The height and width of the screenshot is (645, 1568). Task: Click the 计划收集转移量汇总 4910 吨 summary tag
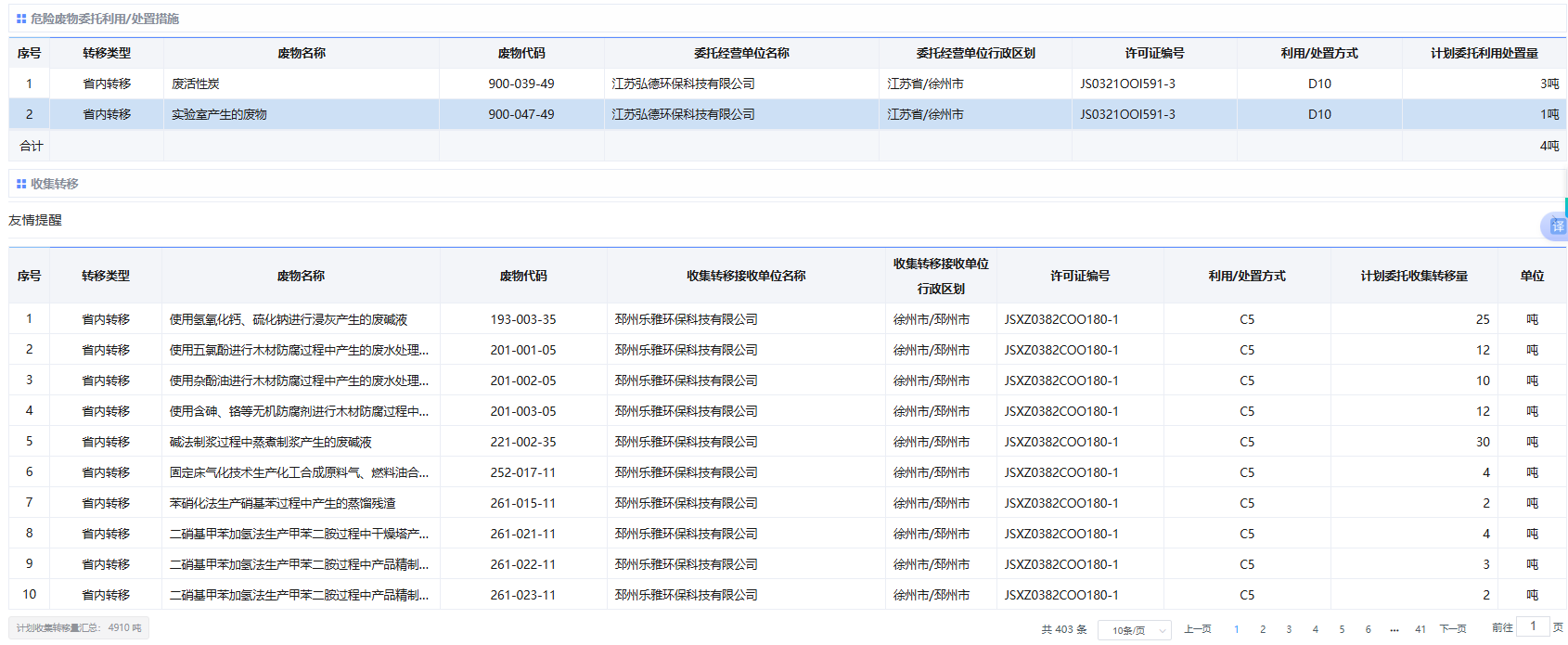coord(79,628)
